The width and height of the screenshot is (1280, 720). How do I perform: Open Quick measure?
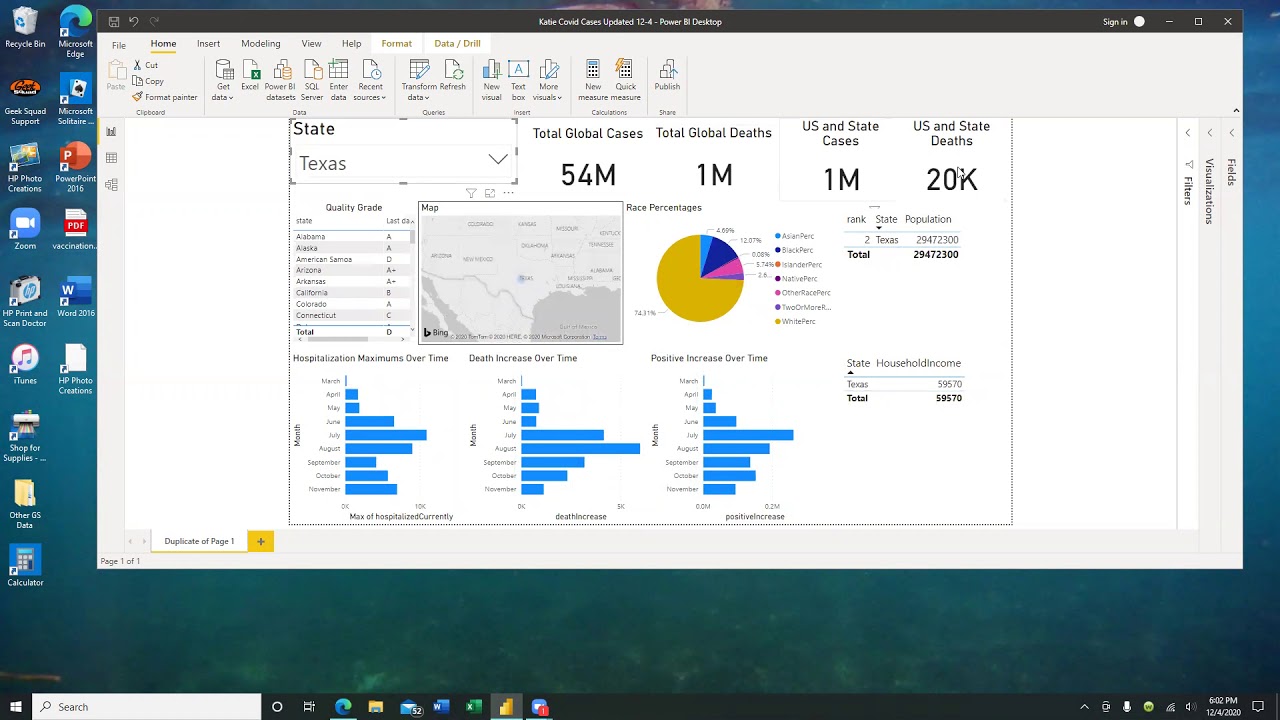[625, 80]
